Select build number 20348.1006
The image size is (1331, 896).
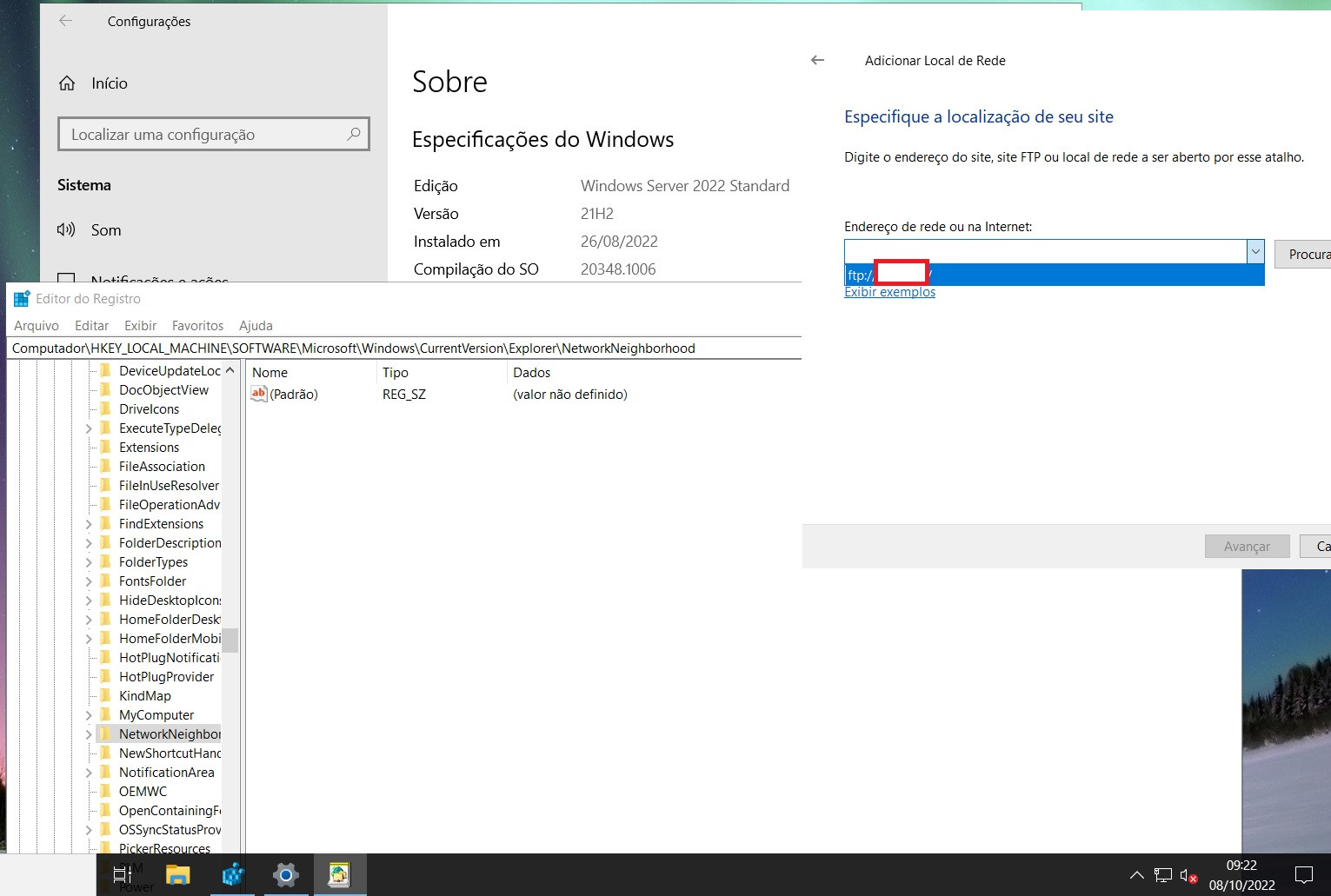tap(618, 269)
